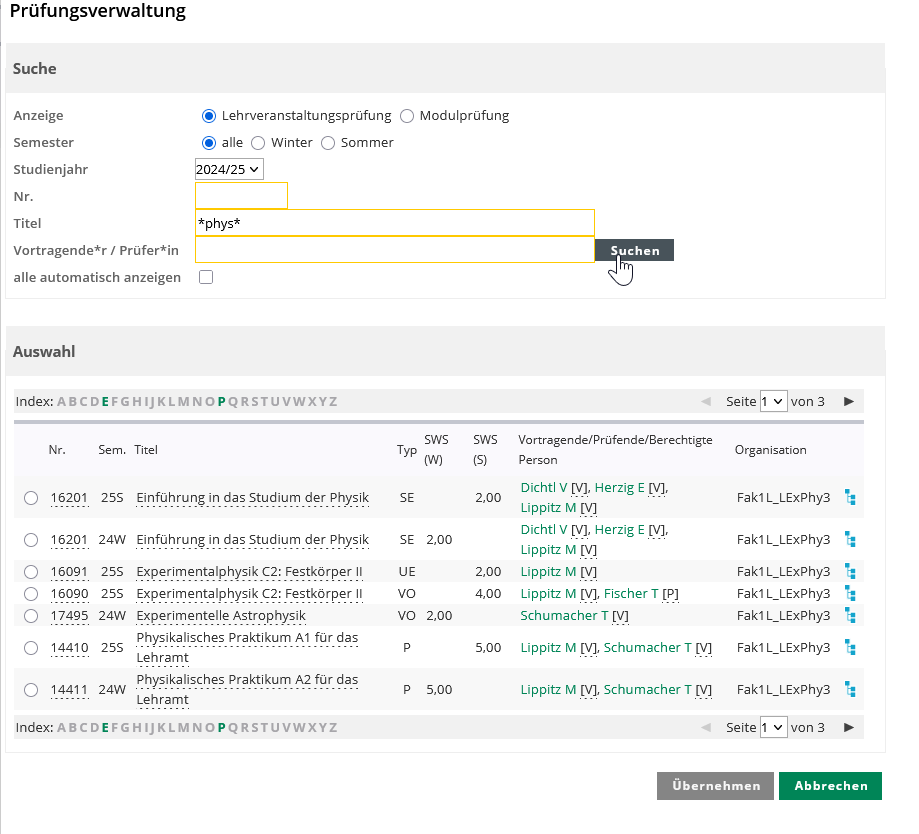Click tree icon in Physikalisches Praktikum A2 row
The image size is (919, 834).
click(850, 689)
